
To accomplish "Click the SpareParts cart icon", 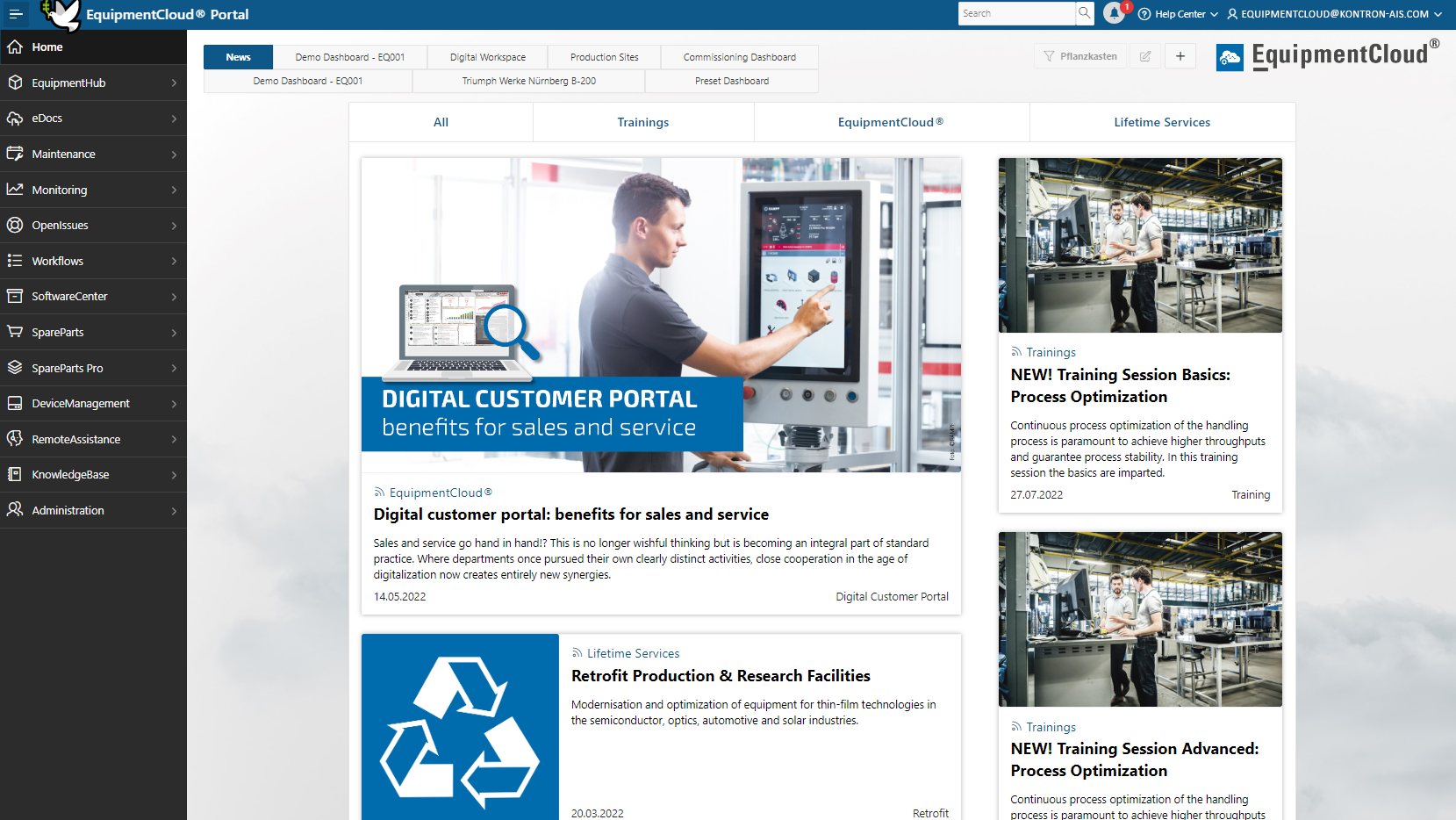I will pos(15,332).
